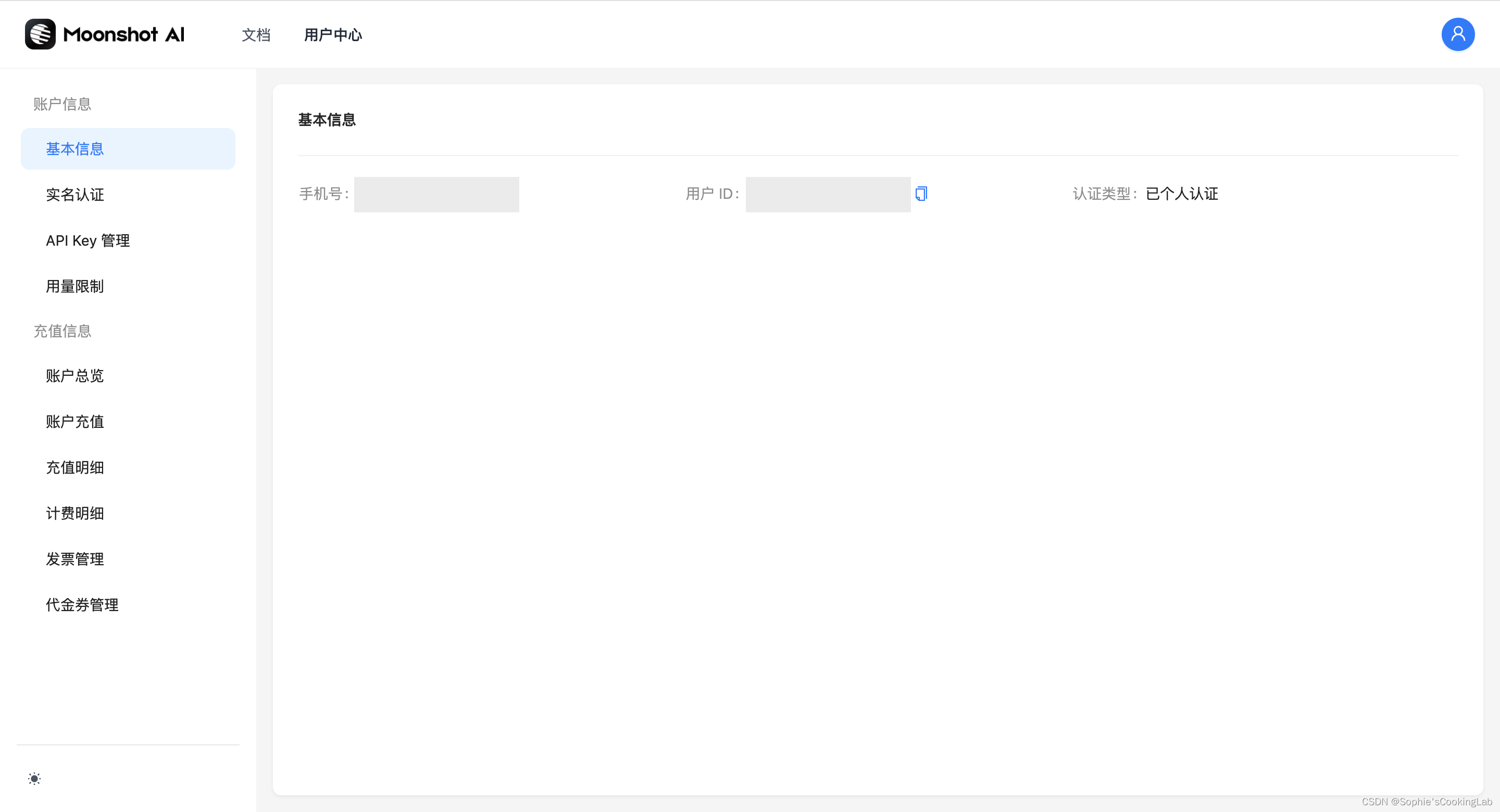Select 基本信息 in the sidebar
The image size is (1500, 812).
point(75,149)
